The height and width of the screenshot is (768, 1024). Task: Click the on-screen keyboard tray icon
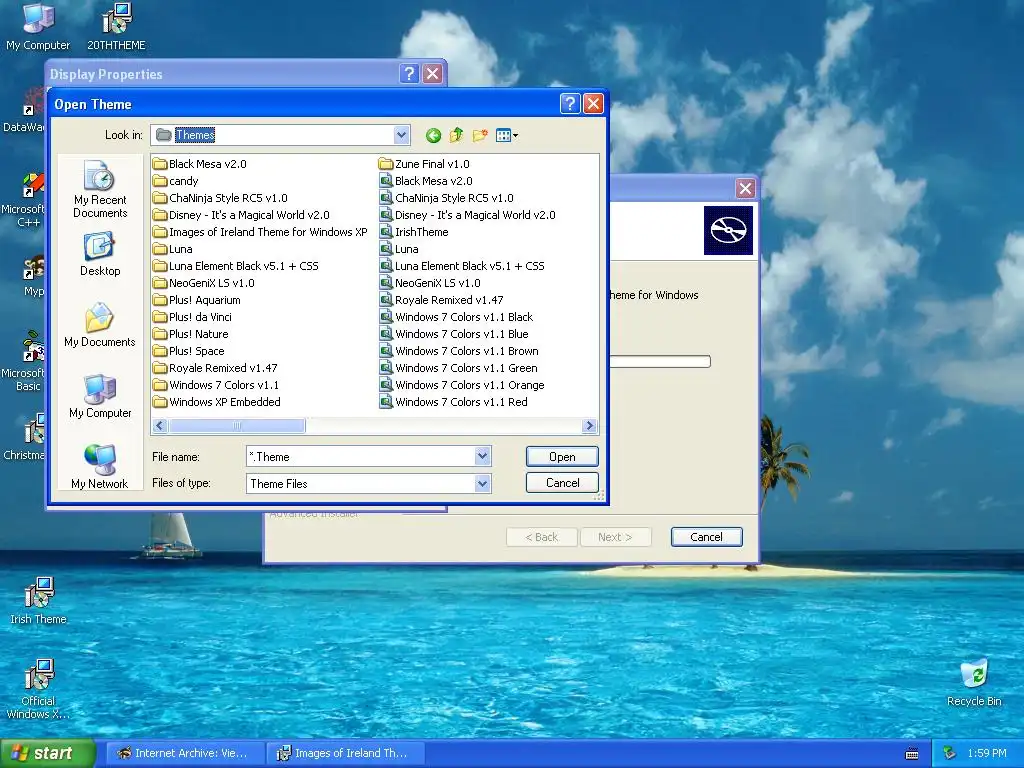pyautogui.click(x=912, y=754)
